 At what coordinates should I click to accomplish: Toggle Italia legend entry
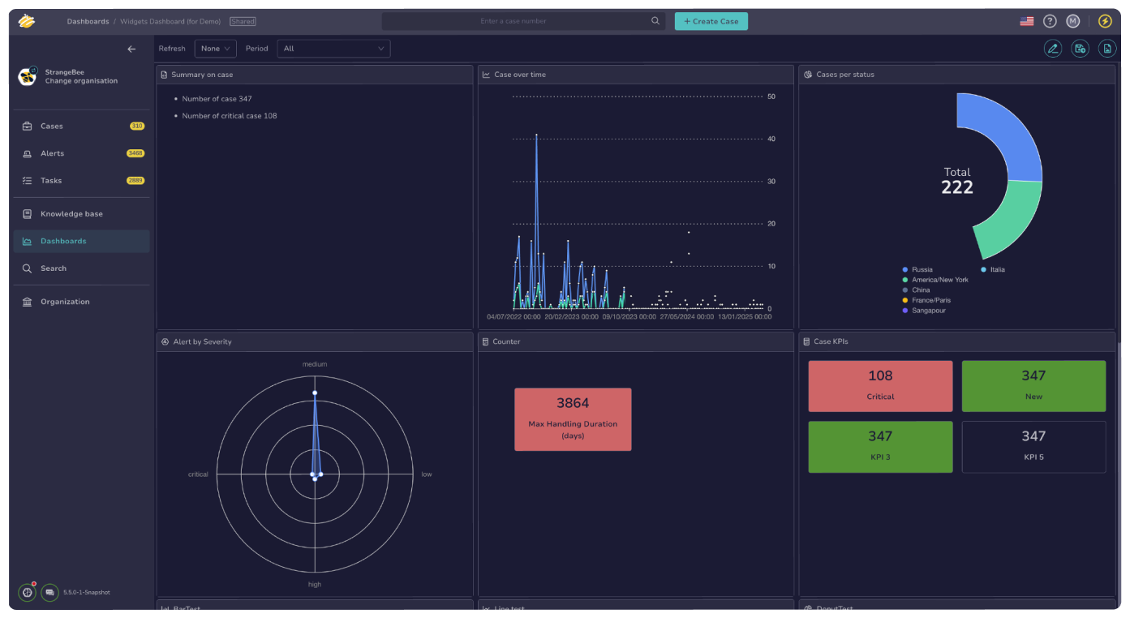pyautogui.click(x=992, y=269)
